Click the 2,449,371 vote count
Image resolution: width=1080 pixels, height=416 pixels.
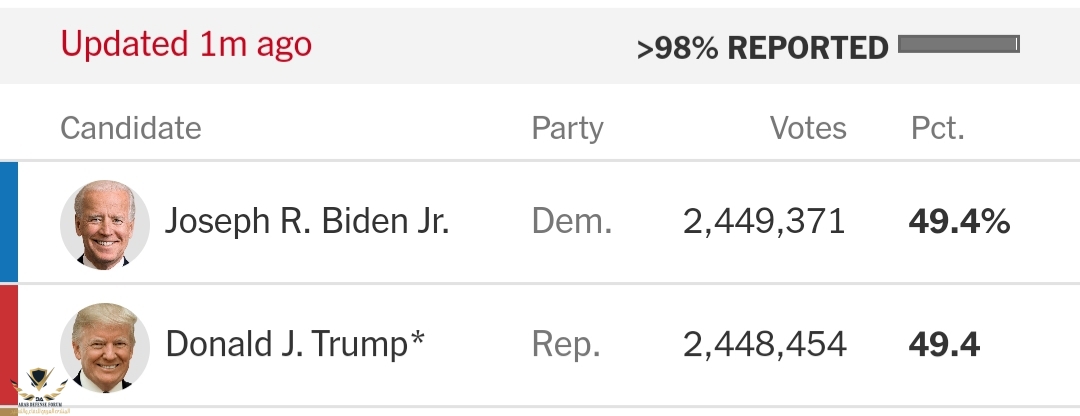tap(764, 222)
